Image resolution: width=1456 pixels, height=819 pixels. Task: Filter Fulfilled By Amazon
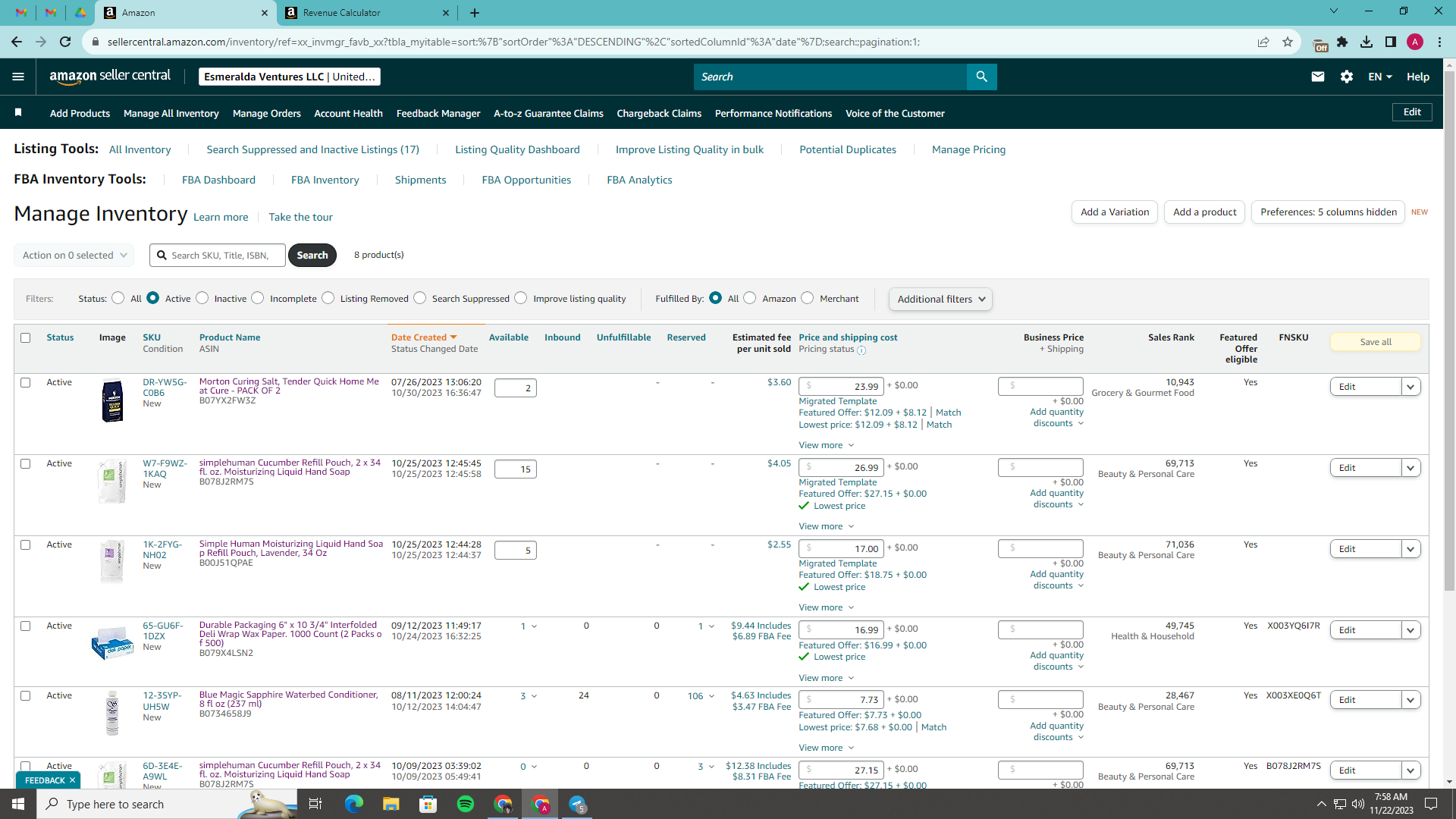pyautogui.click(x=750, y=298)
